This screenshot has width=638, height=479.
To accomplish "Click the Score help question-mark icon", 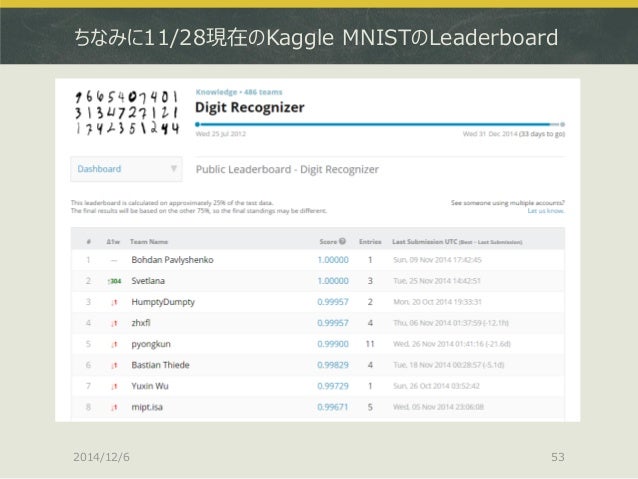I will pos(343,241).
